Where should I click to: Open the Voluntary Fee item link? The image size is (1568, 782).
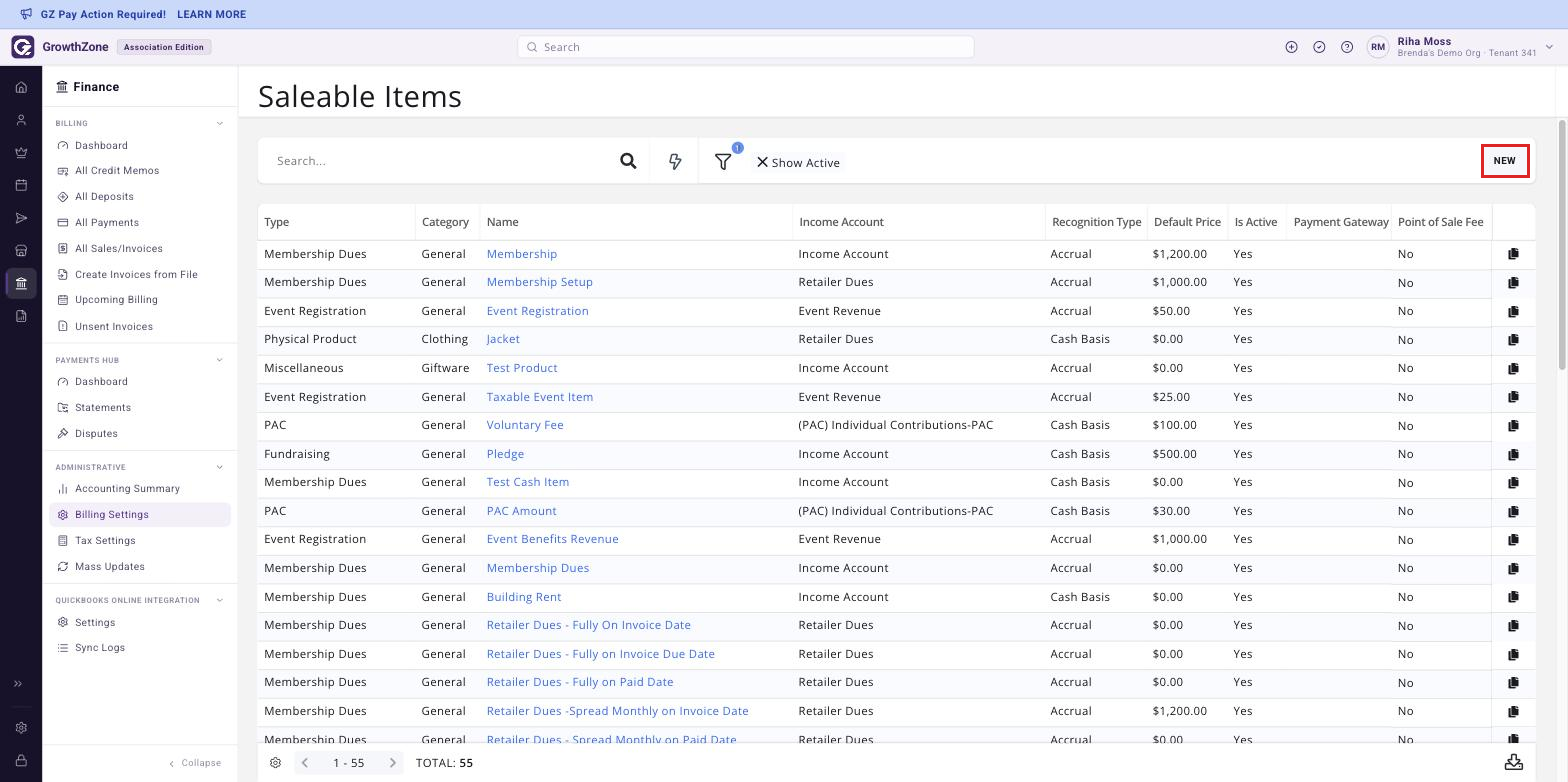pos(525,425)
